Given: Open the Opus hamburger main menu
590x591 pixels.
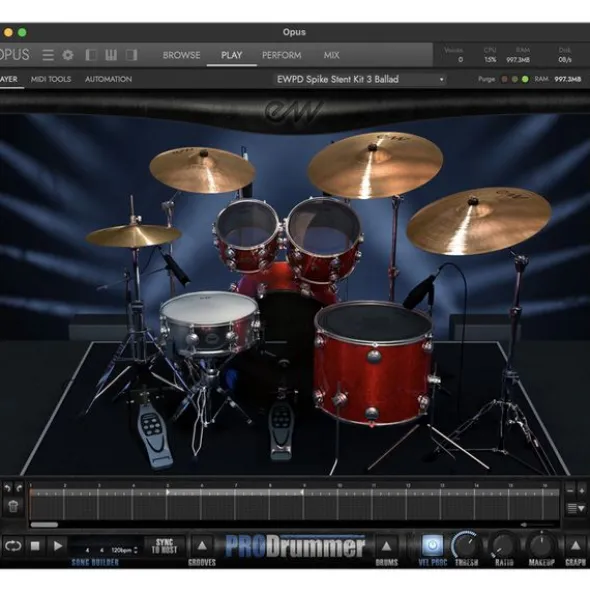Looking at the screenshot, I should [48, 55].
